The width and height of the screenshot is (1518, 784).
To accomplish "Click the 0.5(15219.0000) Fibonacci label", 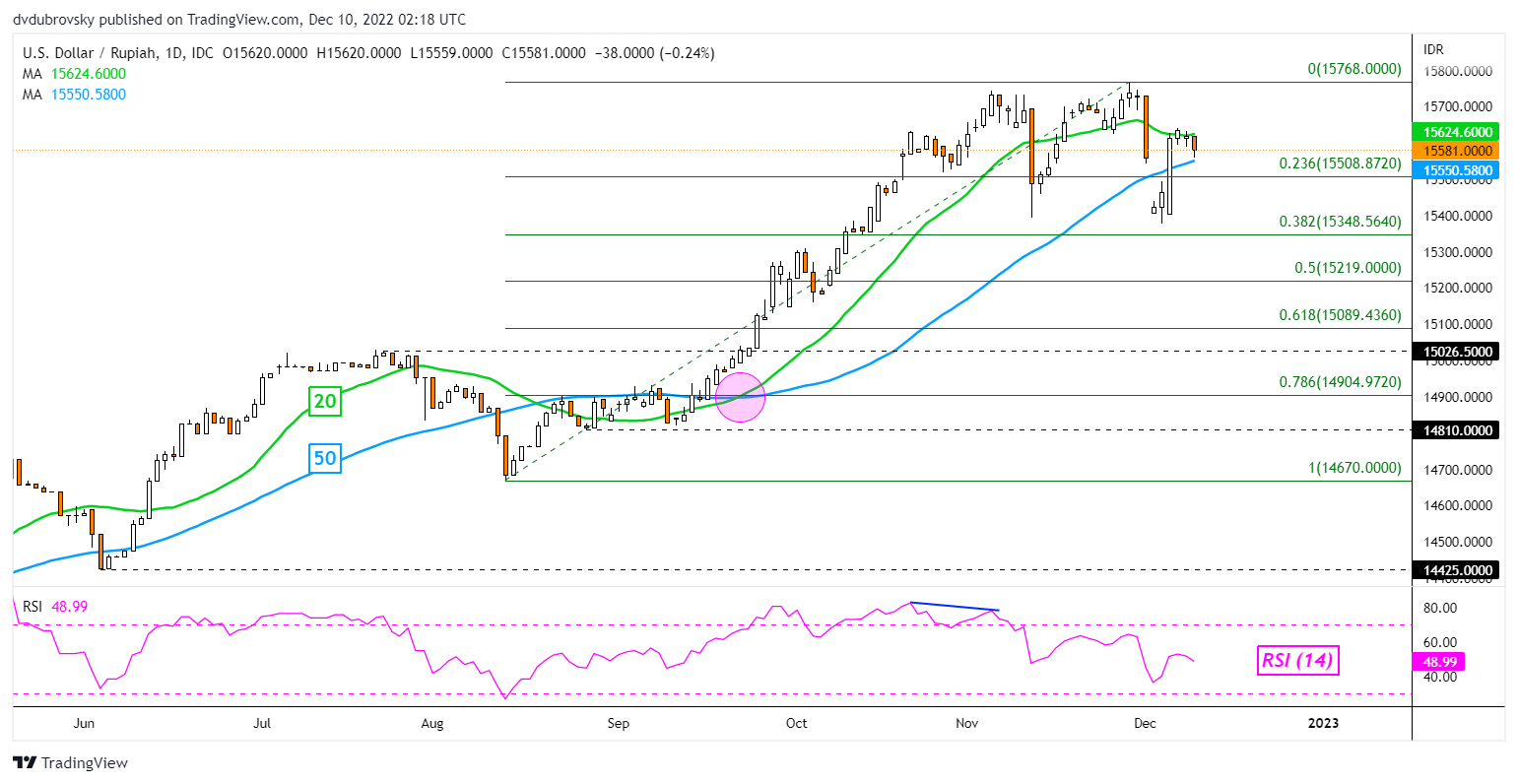I will point(1348,268).
